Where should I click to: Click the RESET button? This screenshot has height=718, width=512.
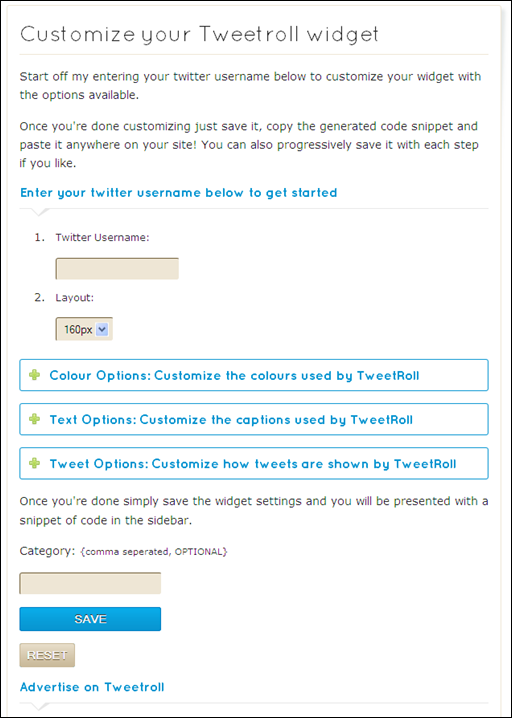[x=47, y=655]
